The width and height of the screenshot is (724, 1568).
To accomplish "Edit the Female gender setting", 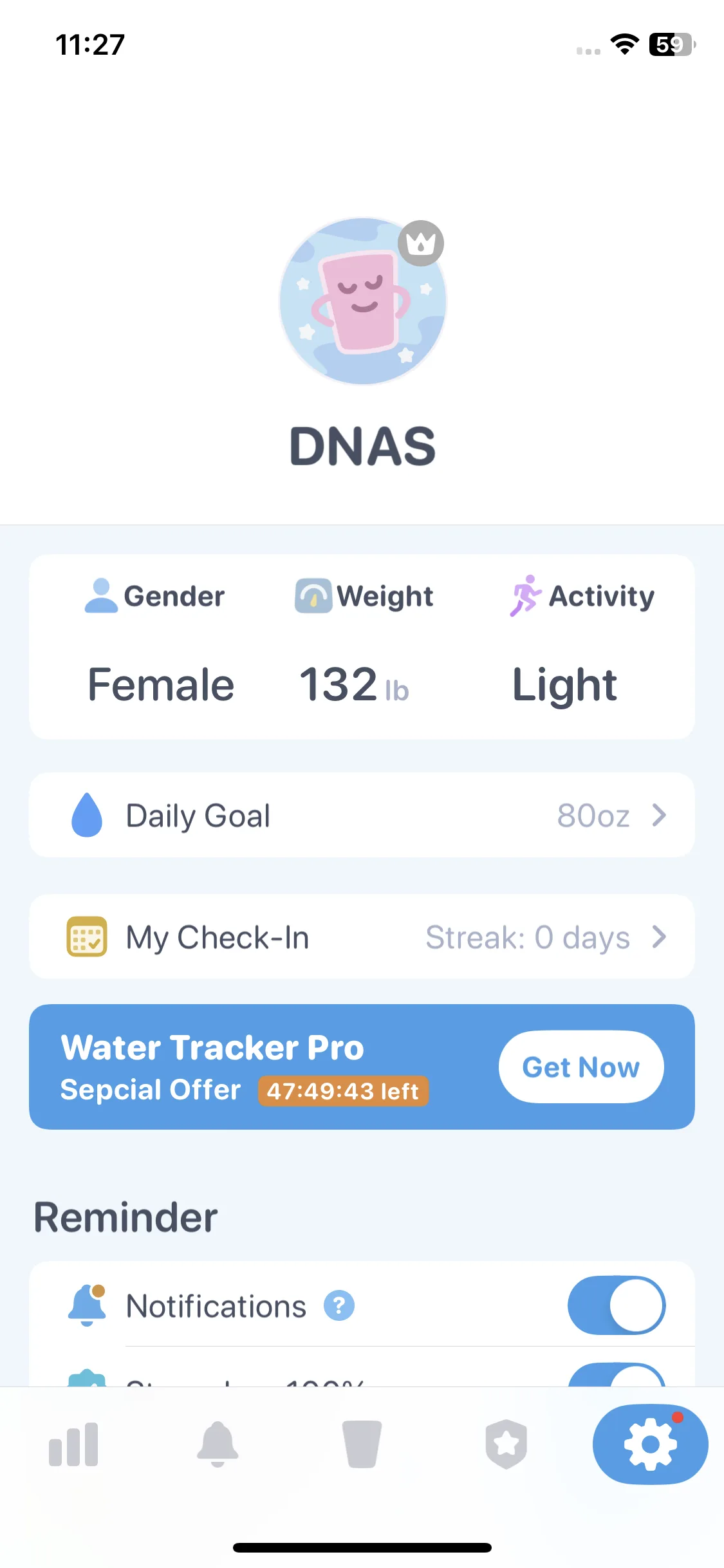I will 161,684.
